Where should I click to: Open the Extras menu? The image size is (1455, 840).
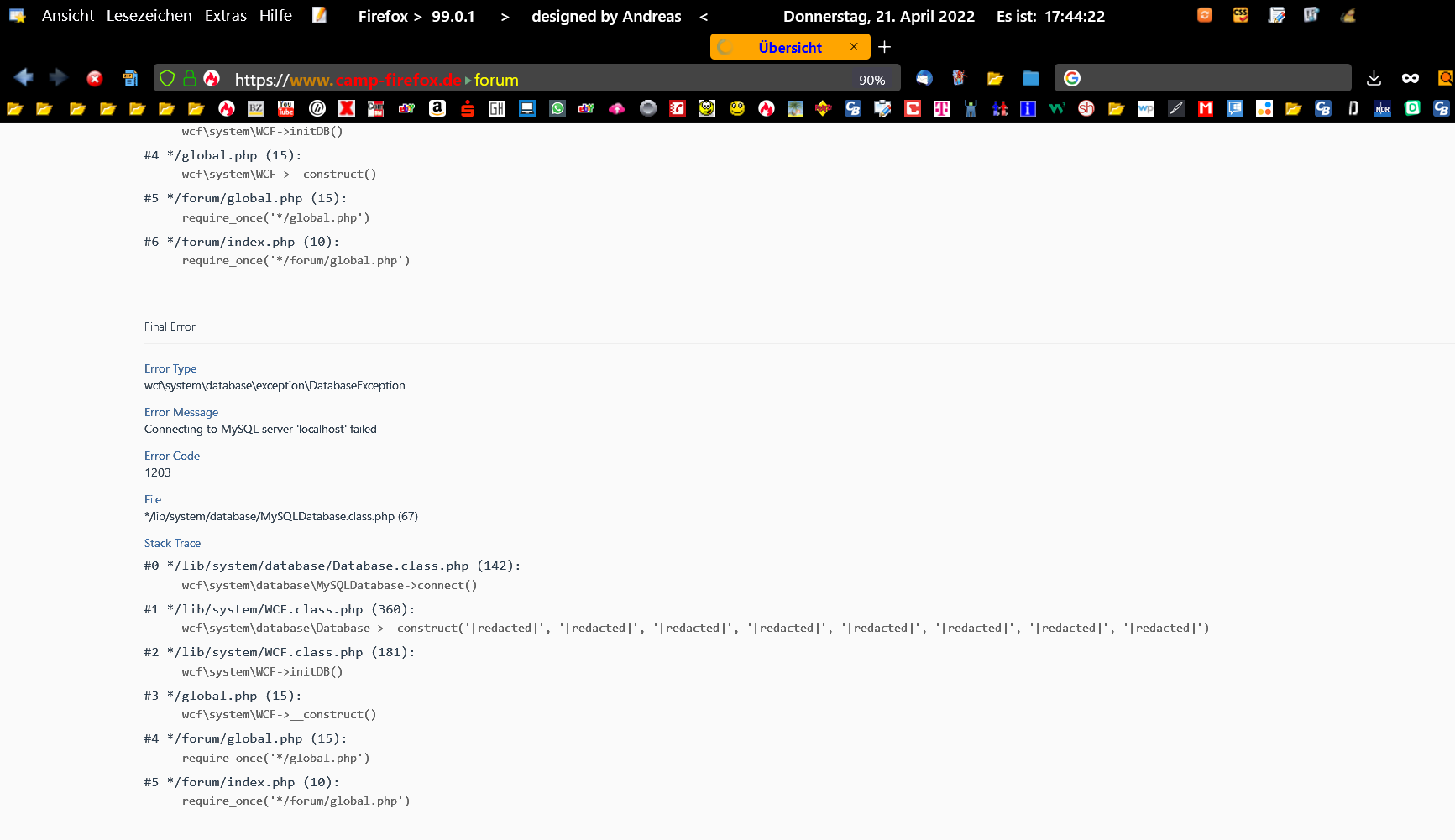225,16
